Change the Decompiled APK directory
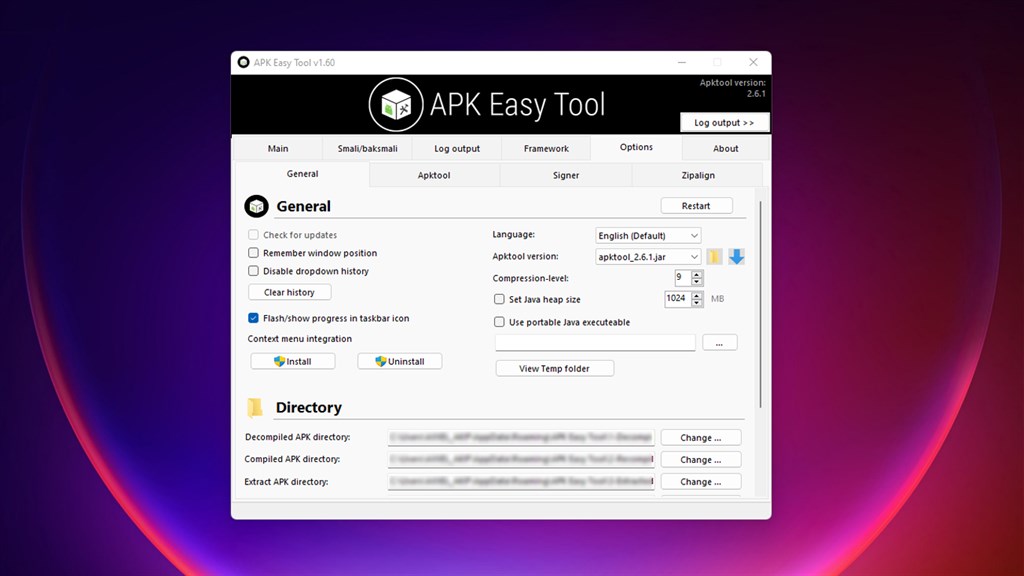1024x576 pixels. click(701, 438)
